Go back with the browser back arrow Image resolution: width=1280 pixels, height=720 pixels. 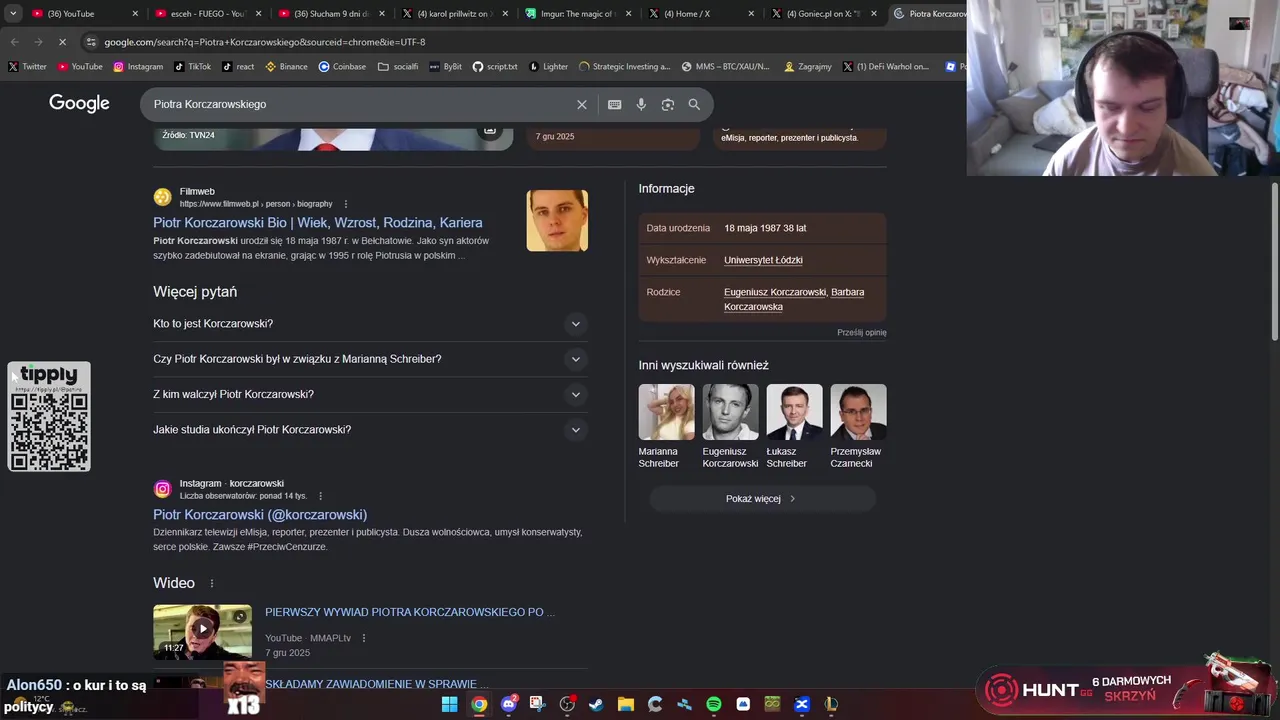(14, 42)
